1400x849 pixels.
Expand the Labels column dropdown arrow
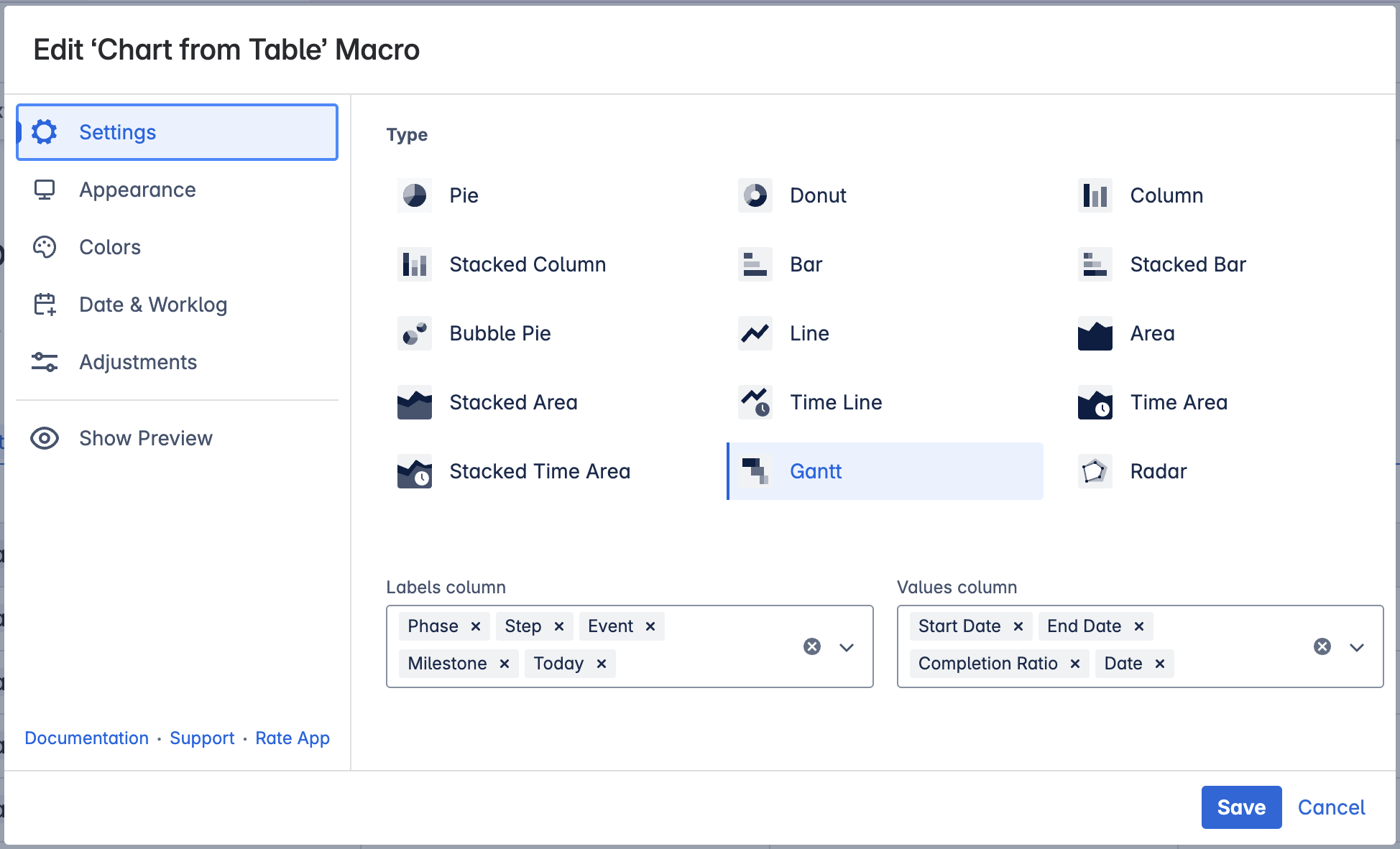click(x=847, y=647)
